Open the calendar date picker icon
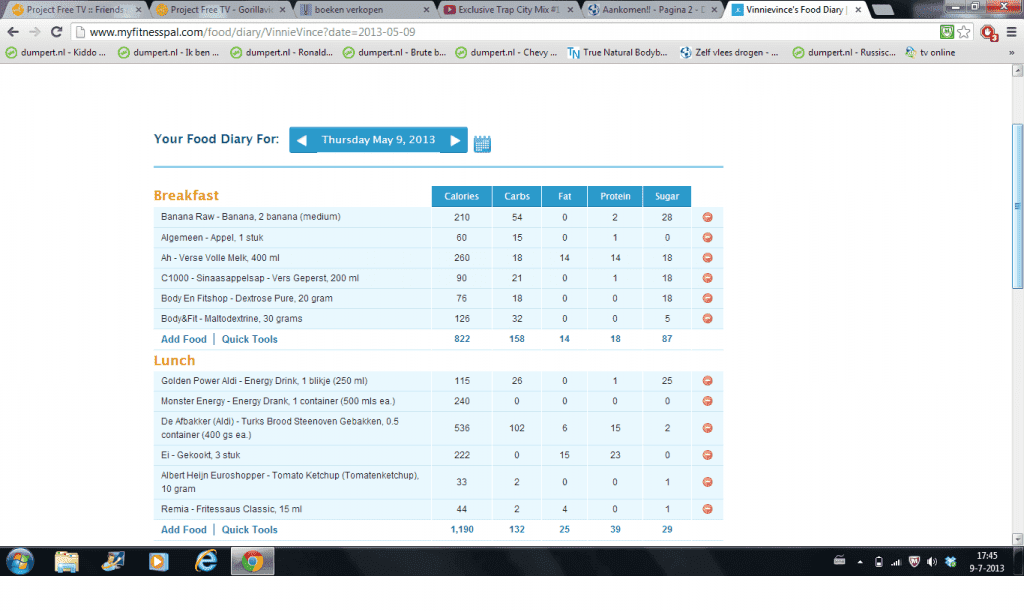This screenshot has height=611, width=1024. tap(482, 143)
